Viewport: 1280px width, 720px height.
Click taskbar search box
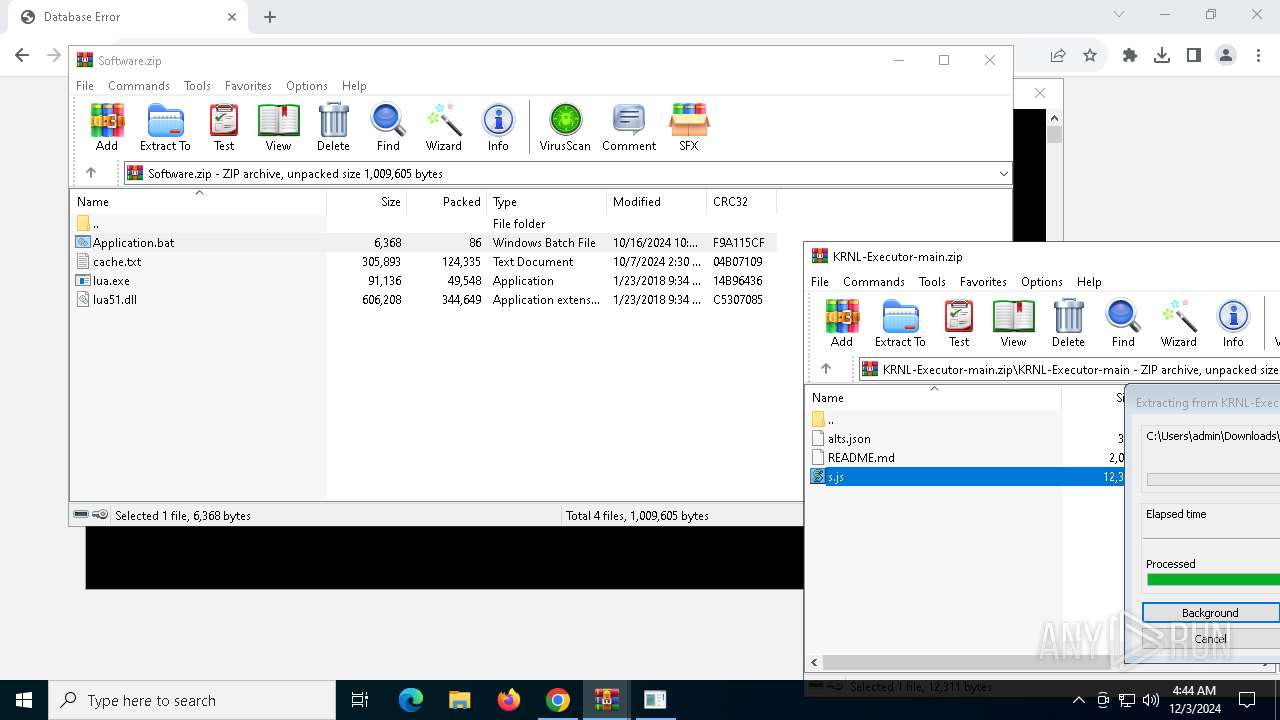[x=192, y=700]
